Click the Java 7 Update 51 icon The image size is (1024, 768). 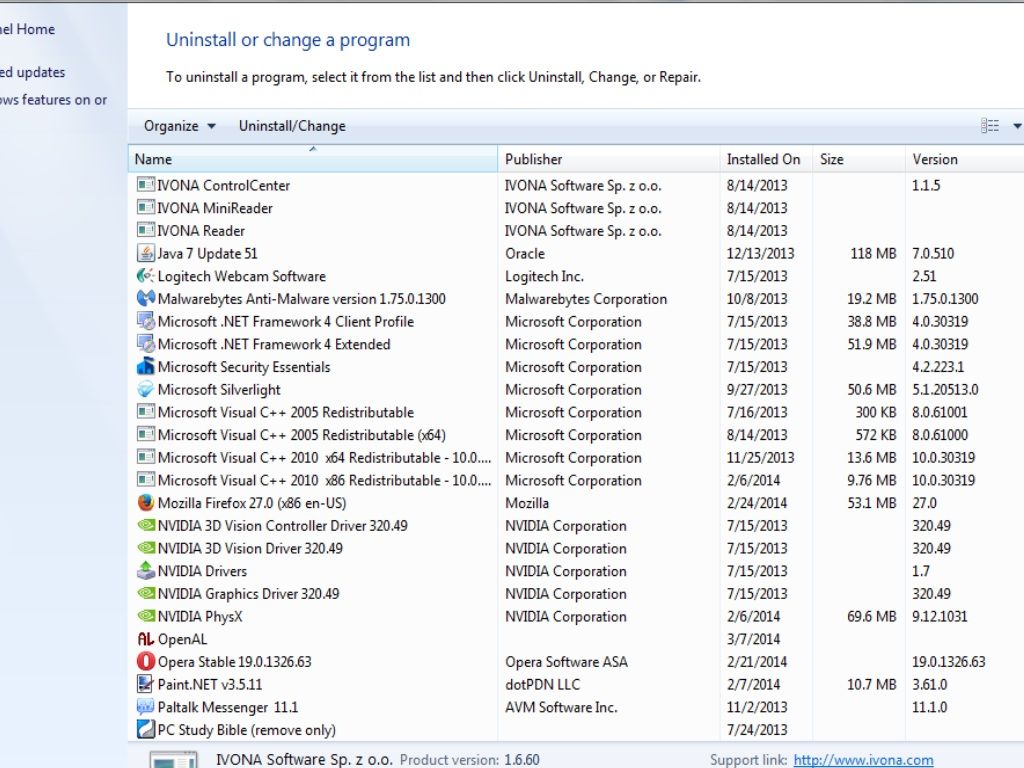click(145, 254)
